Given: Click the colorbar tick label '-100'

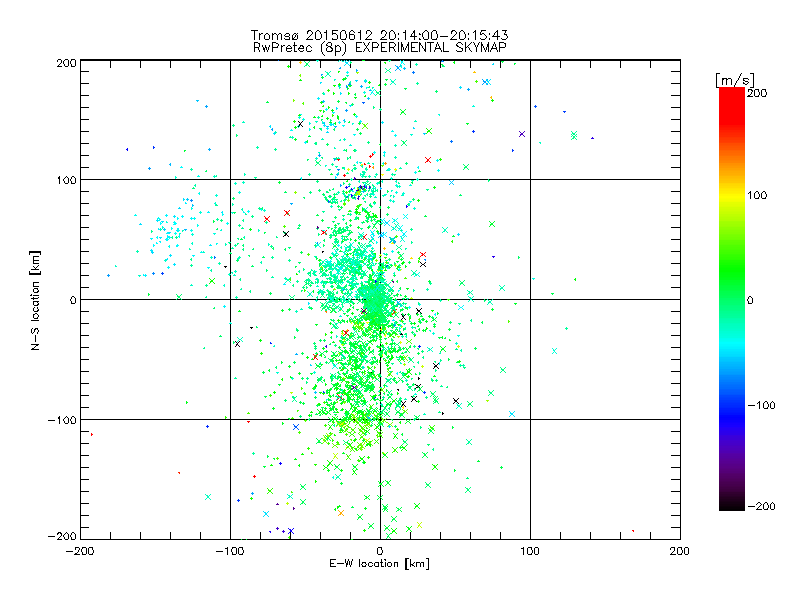Looking at the screenshot, I should point(761,405).
